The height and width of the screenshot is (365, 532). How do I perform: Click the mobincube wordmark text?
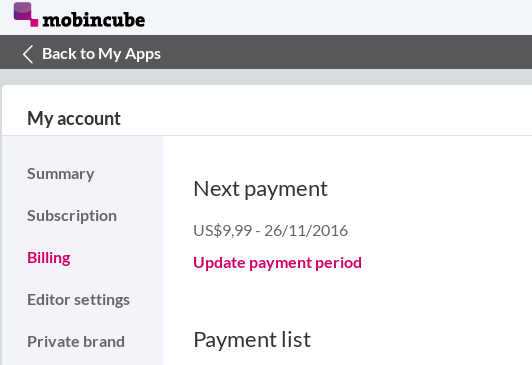pos(94,20)
